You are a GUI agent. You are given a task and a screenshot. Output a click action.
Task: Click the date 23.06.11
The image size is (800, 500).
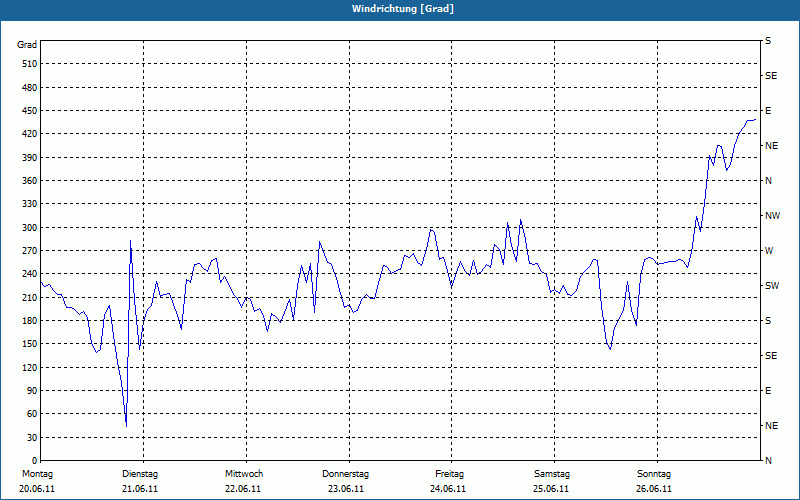(x=346, y=489)
